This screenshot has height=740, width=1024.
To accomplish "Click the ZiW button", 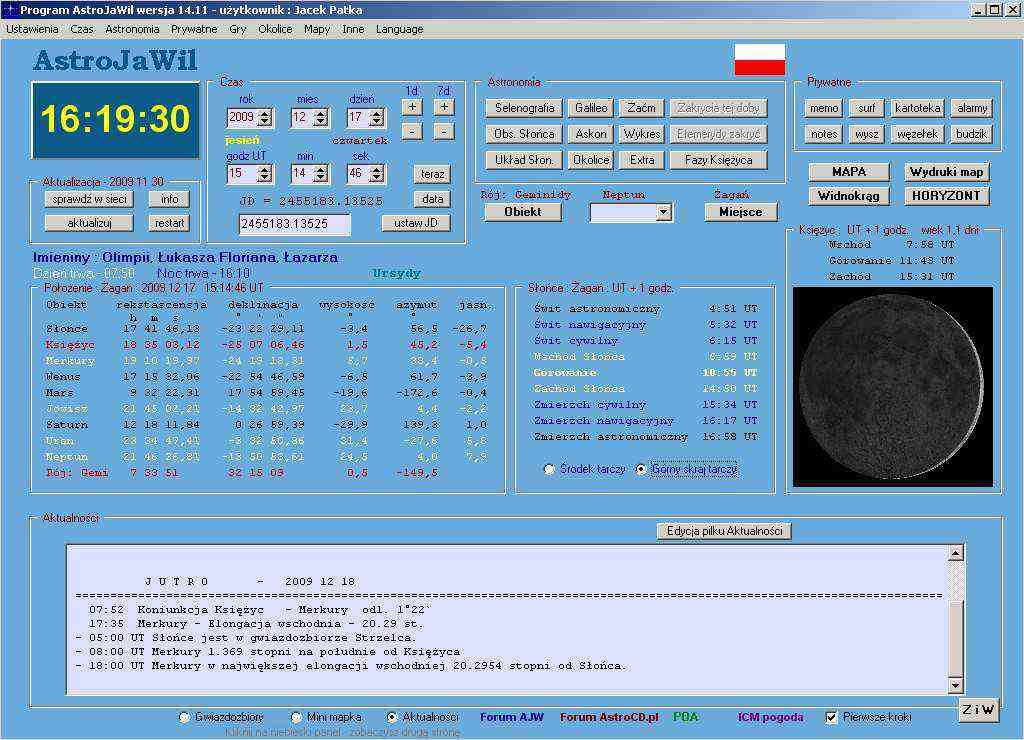I will (978, 710).
